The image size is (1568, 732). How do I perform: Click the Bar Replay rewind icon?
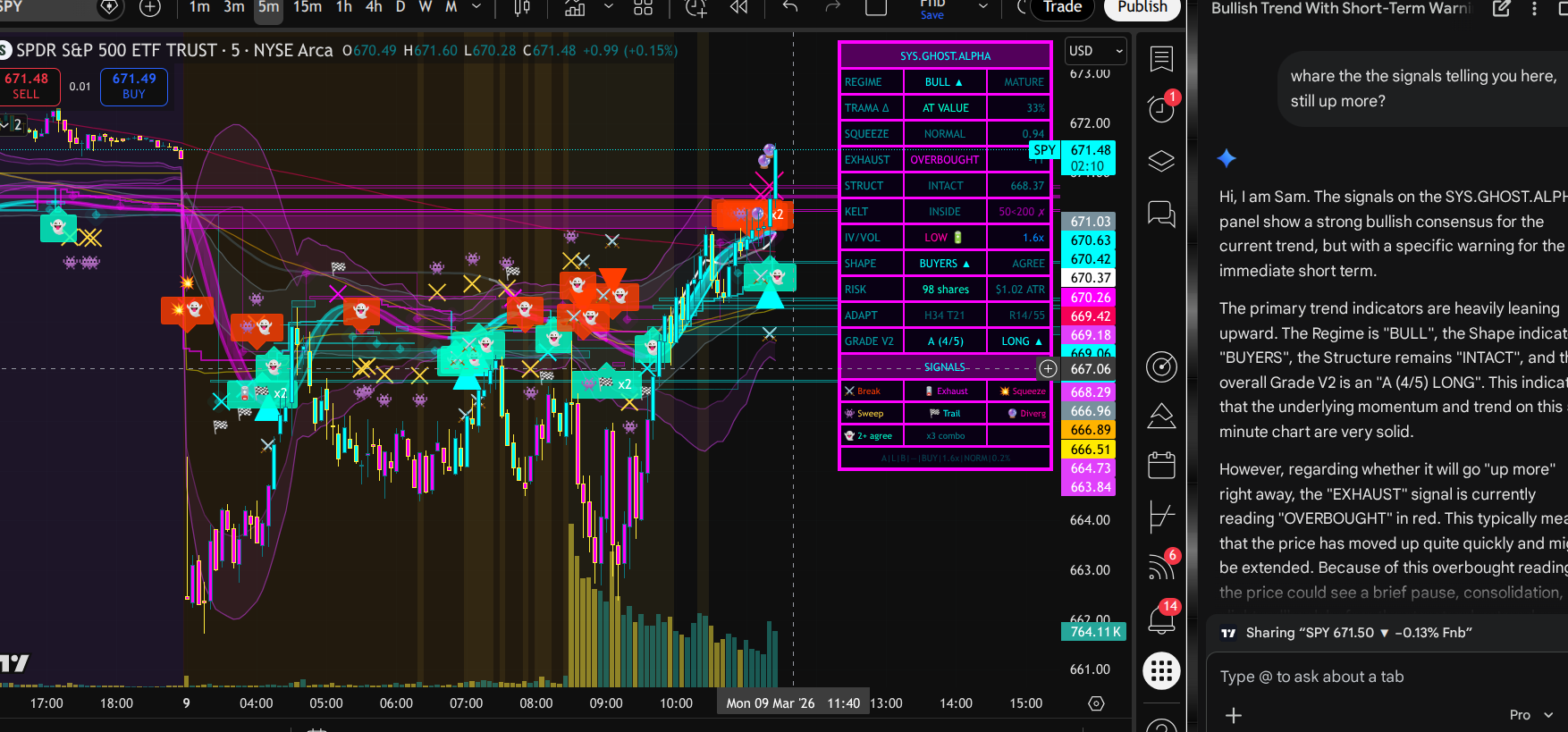(x=738, y=7)
